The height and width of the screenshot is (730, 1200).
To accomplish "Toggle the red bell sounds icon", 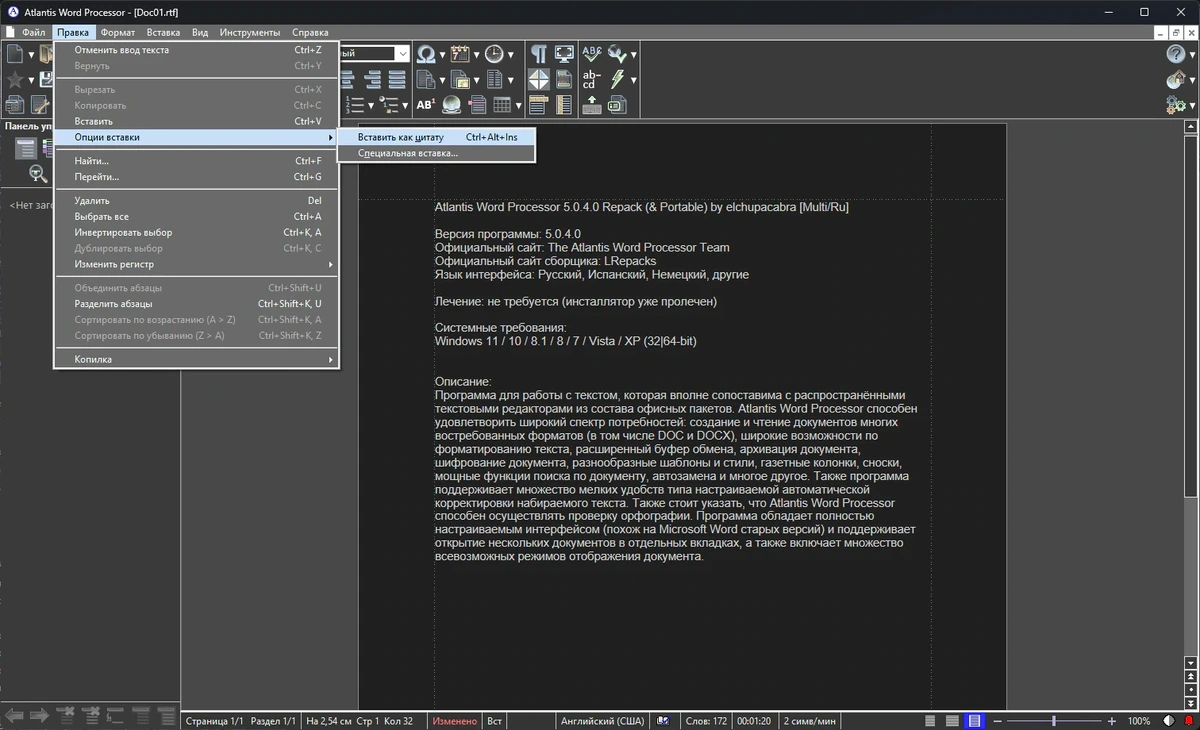I will tap(1189, 721).
